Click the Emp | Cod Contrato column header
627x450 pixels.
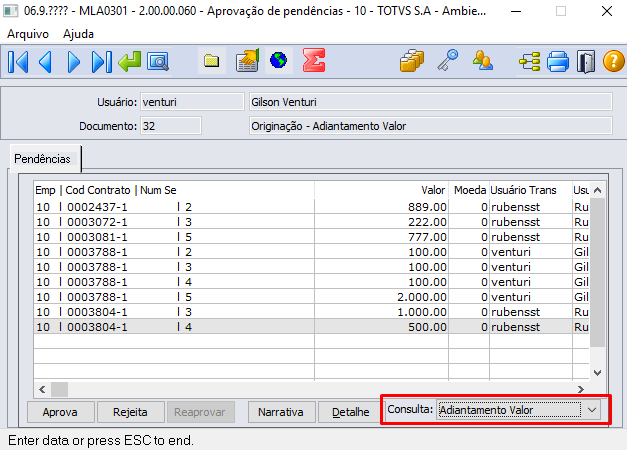174,190
